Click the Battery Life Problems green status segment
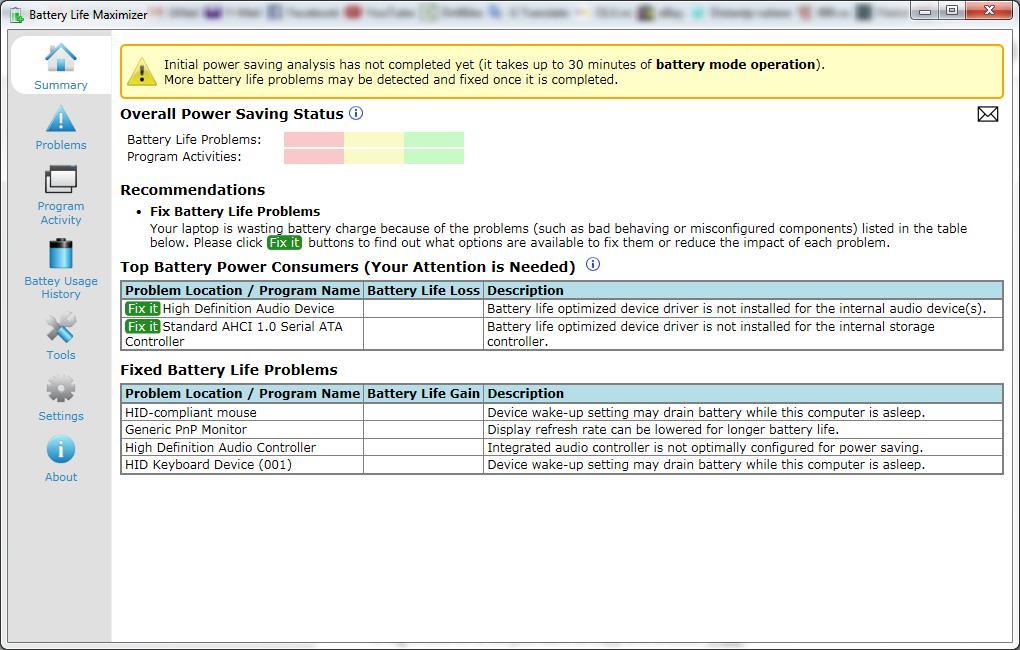 [434, 139]
